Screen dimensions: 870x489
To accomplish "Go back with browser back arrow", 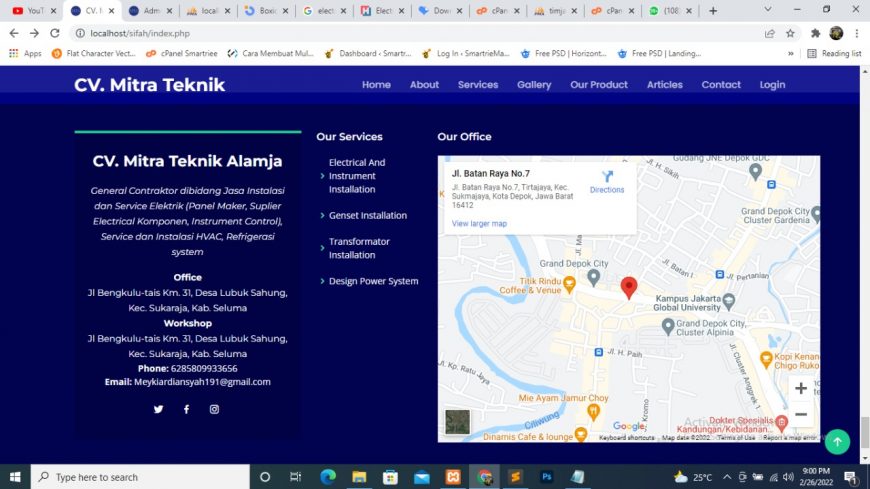I will point(14,33).
